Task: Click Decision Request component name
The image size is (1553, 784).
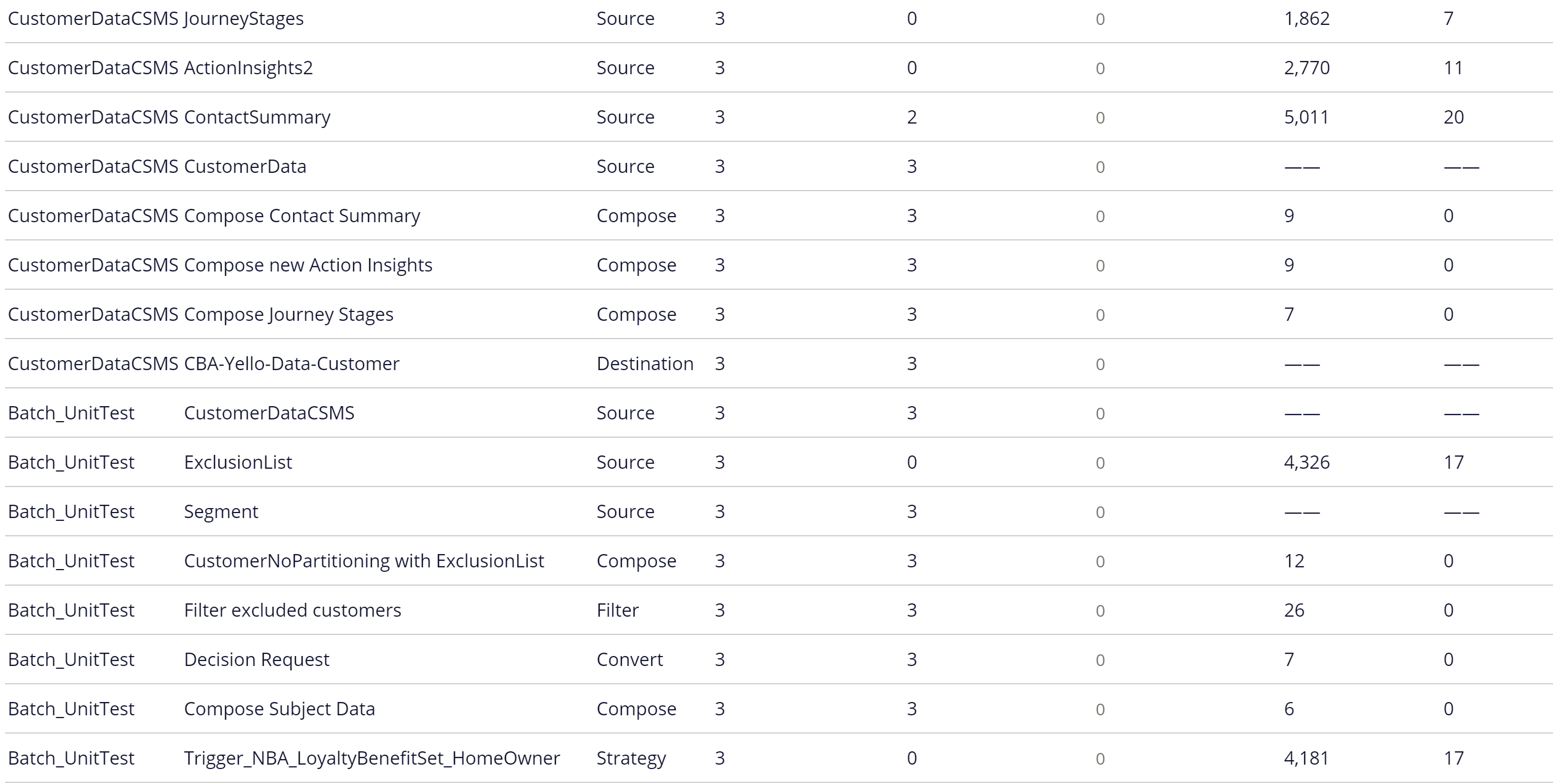Action: click(x=257, y=659)
